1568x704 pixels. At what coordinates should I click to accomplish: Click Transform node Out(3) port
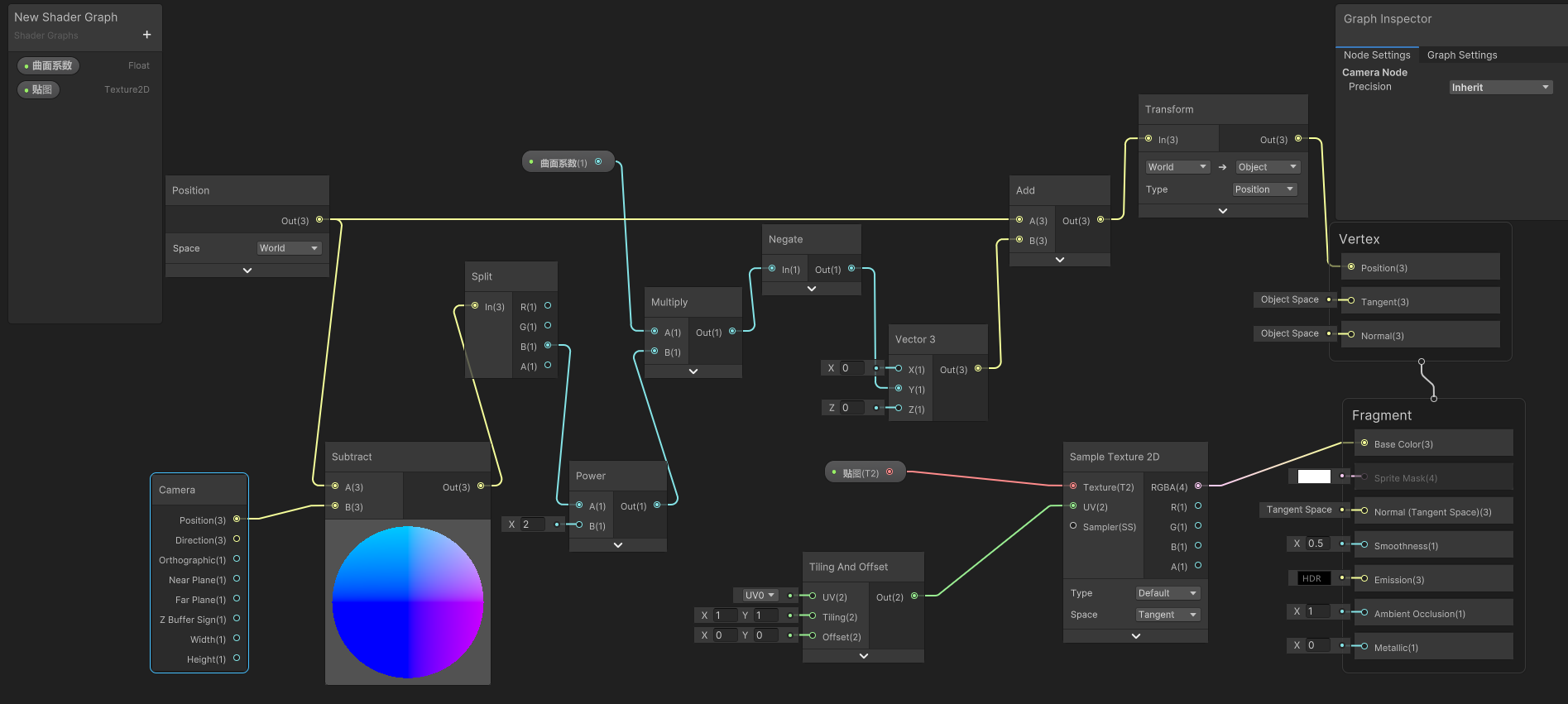pos(1298,139)
